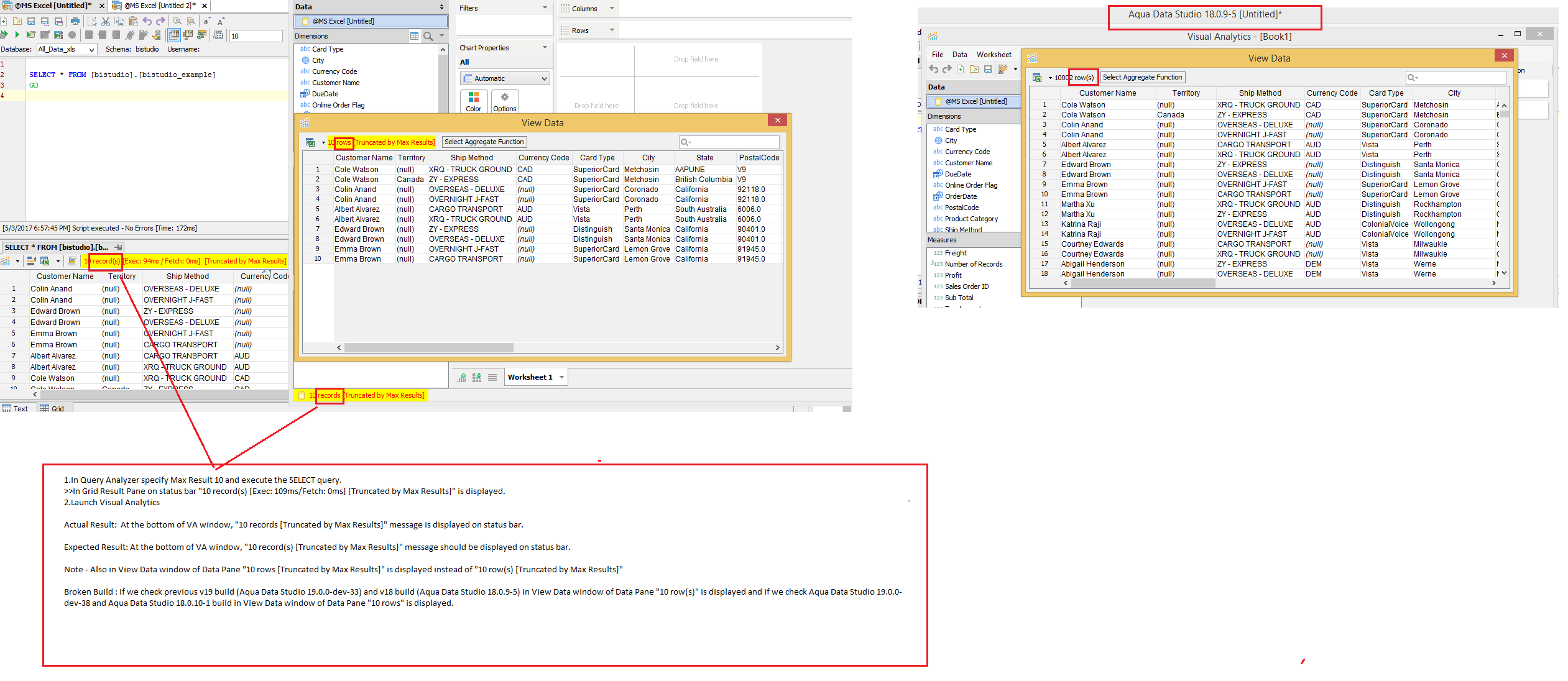This screenshot has height=681, width=1568.
Task: Switch to @MS Excel [Untitled 2] tab
Action: tap(159, 6)
